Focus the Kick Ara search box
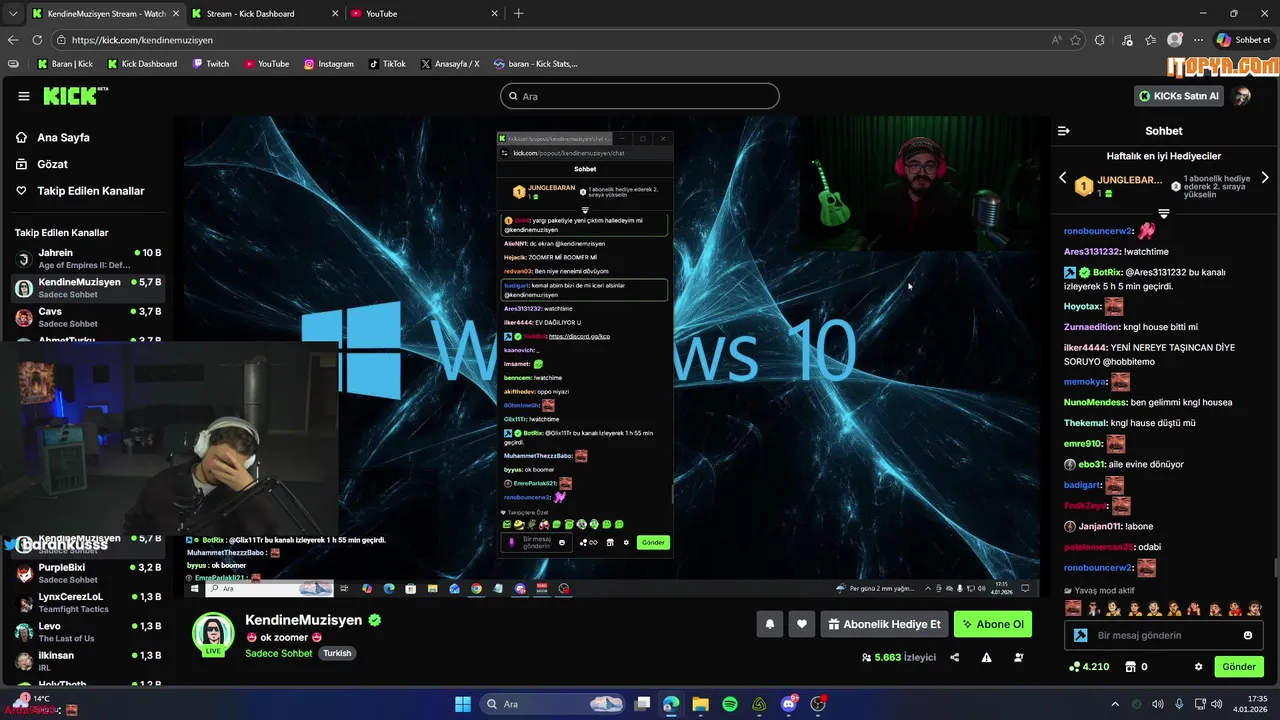The image size is (1280, 720). [640, 96]
